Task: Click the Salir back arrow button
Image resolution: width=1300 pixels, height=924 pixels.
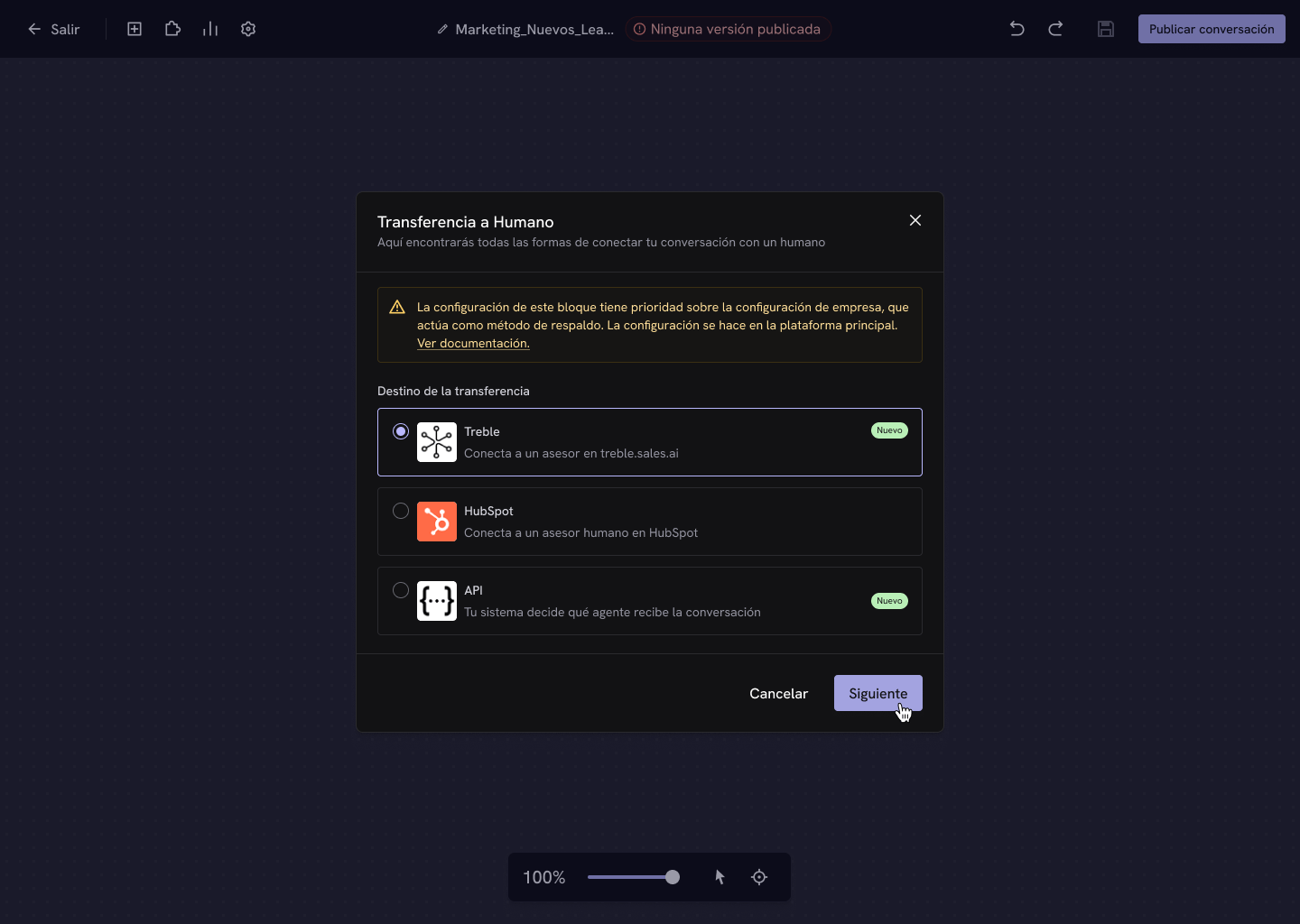Action: (x=53, y=29)
